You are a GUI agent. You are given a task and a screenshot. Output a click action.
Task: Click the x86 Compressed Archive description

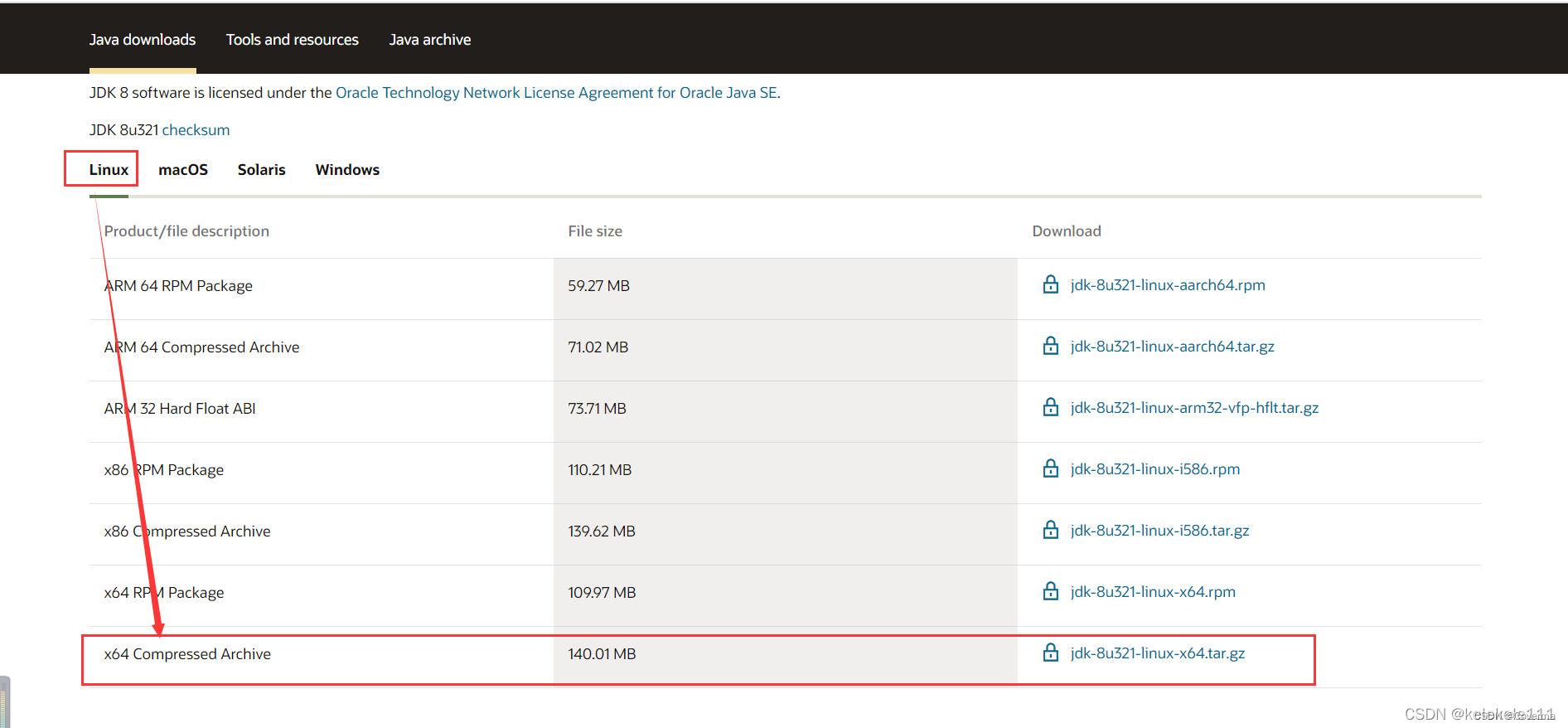tap(187, 531)
